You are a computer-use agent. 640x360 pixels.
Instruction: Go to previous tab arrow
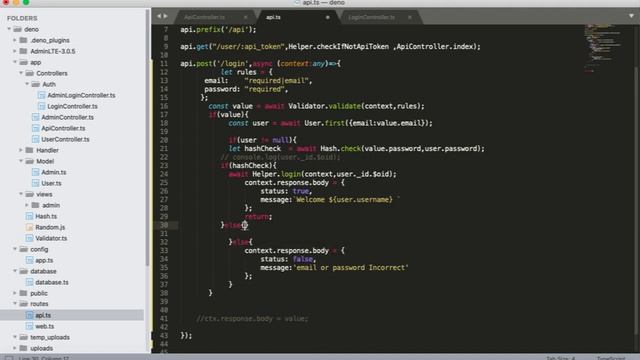click(159, 16)
